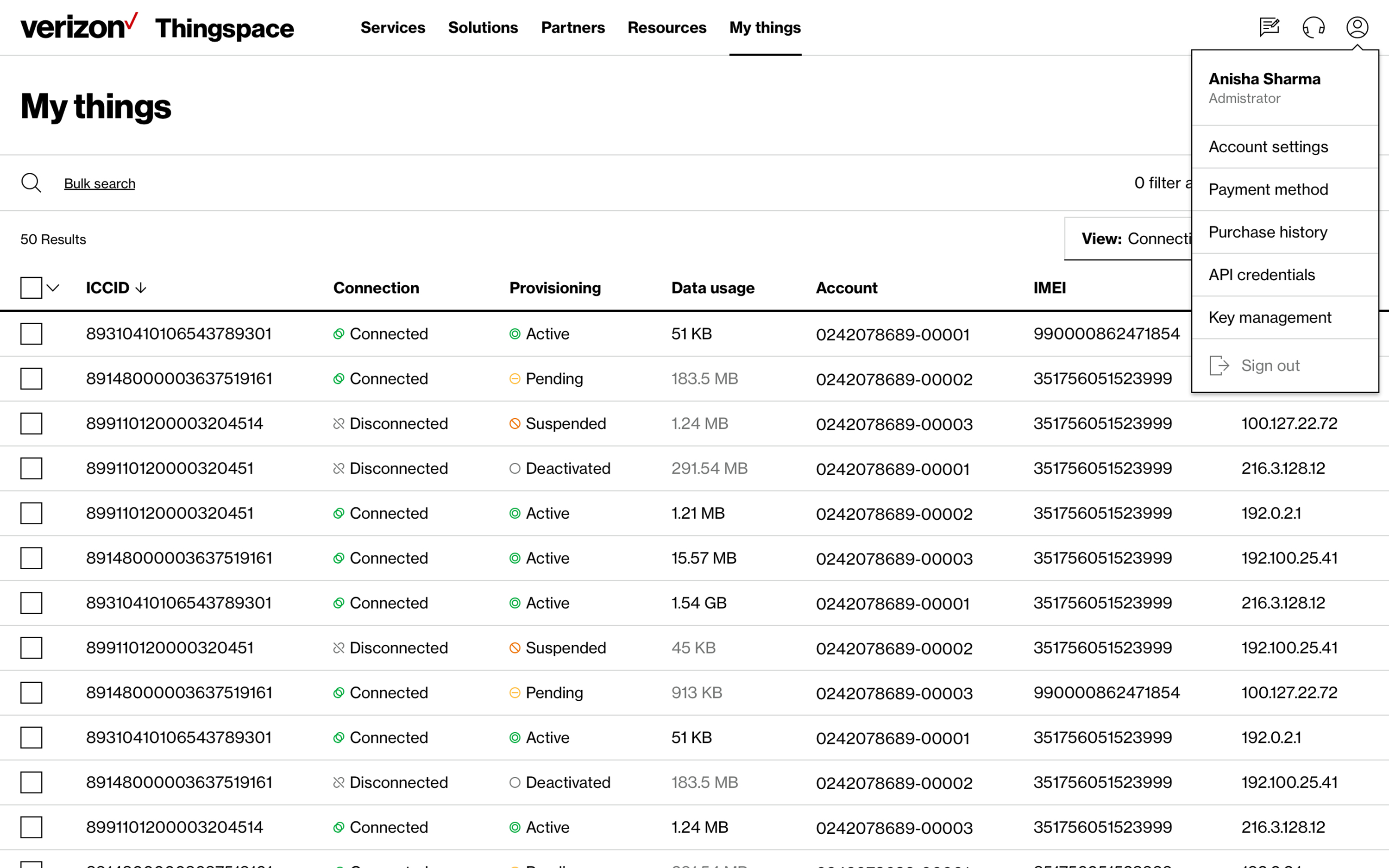Click the Verizon logo
1389x868 pixels.
click(79, 27)
